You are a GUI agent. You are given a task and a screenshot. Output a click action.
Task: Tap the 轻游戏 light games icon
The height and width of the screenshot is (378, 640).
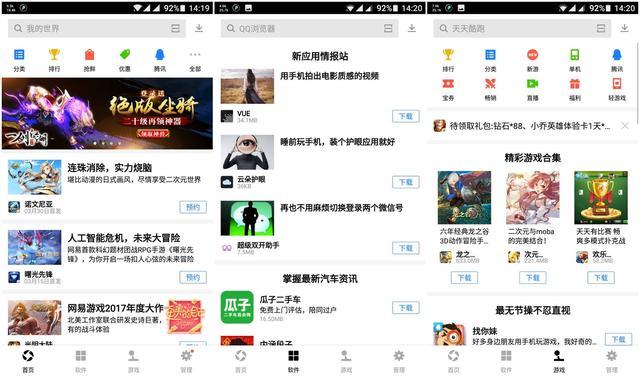pyautogui.click(x=617, y=84)
